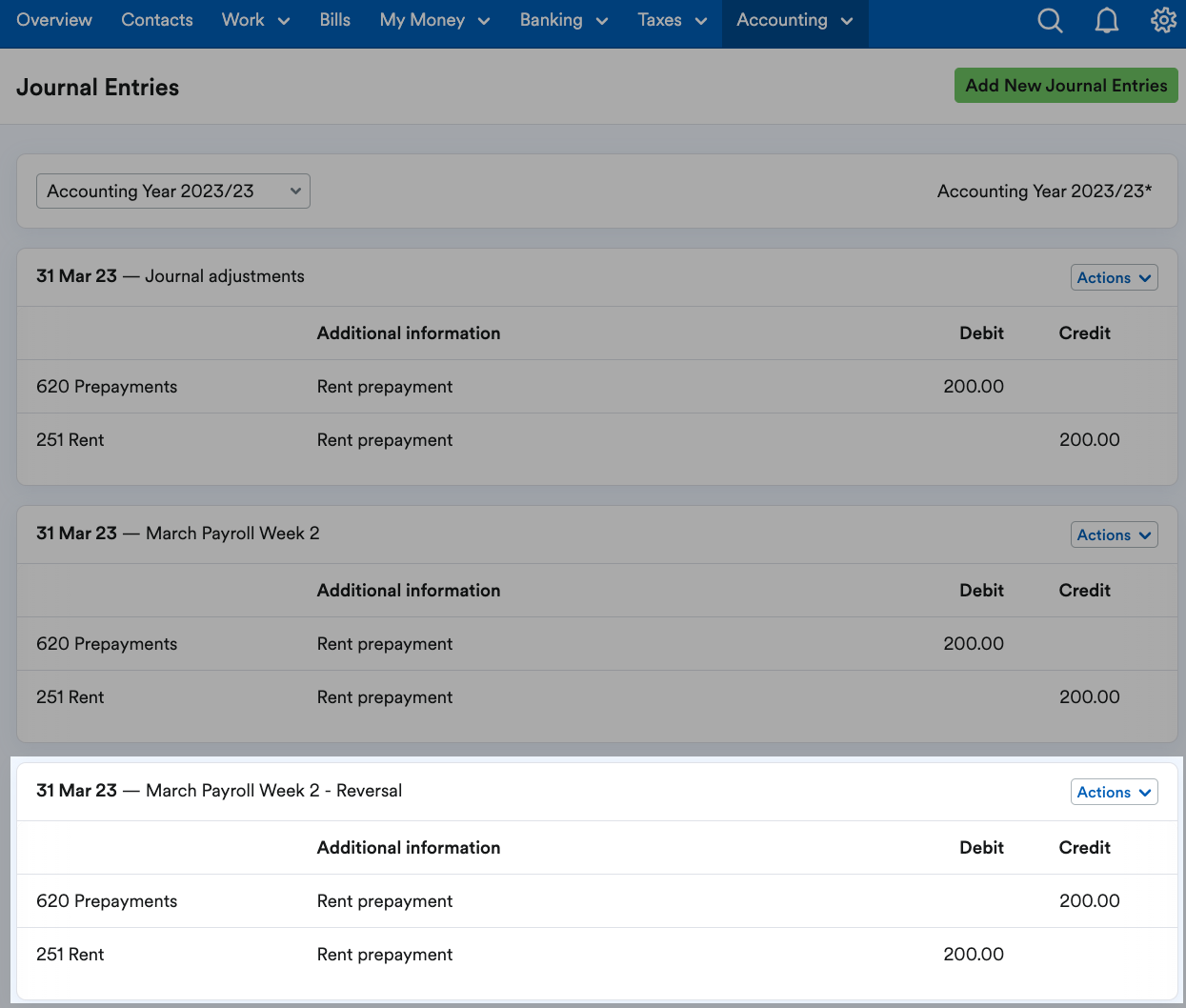Select 200.00 credit for Reversal Prepayments
Screen dimensions: 1186x1008
click(x=1090, y=901)
